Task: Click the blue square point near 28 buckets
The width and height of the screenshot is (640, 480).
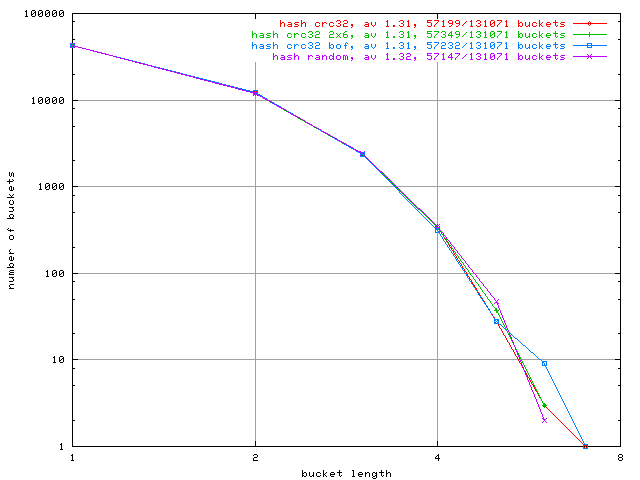Action: (497, 322)
